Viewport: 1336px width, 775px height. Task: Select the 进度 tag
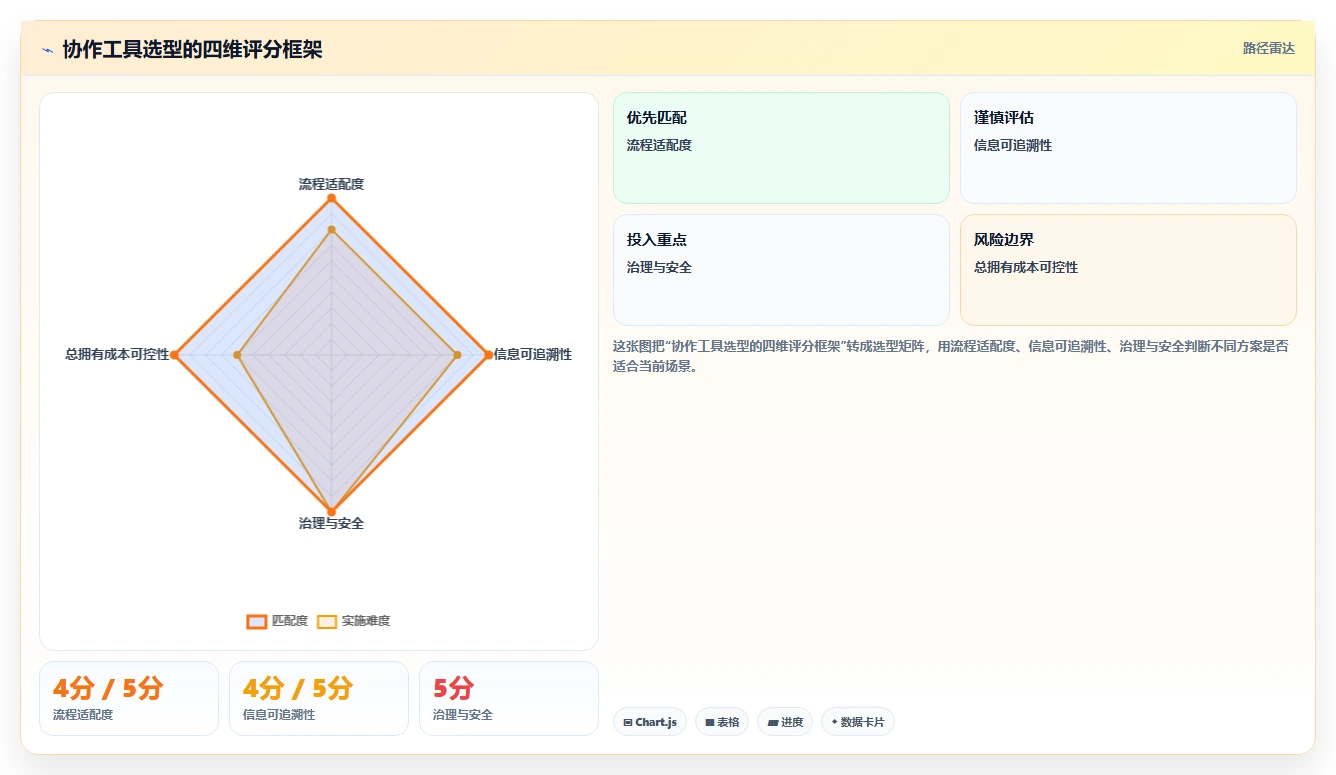(785, 722)
